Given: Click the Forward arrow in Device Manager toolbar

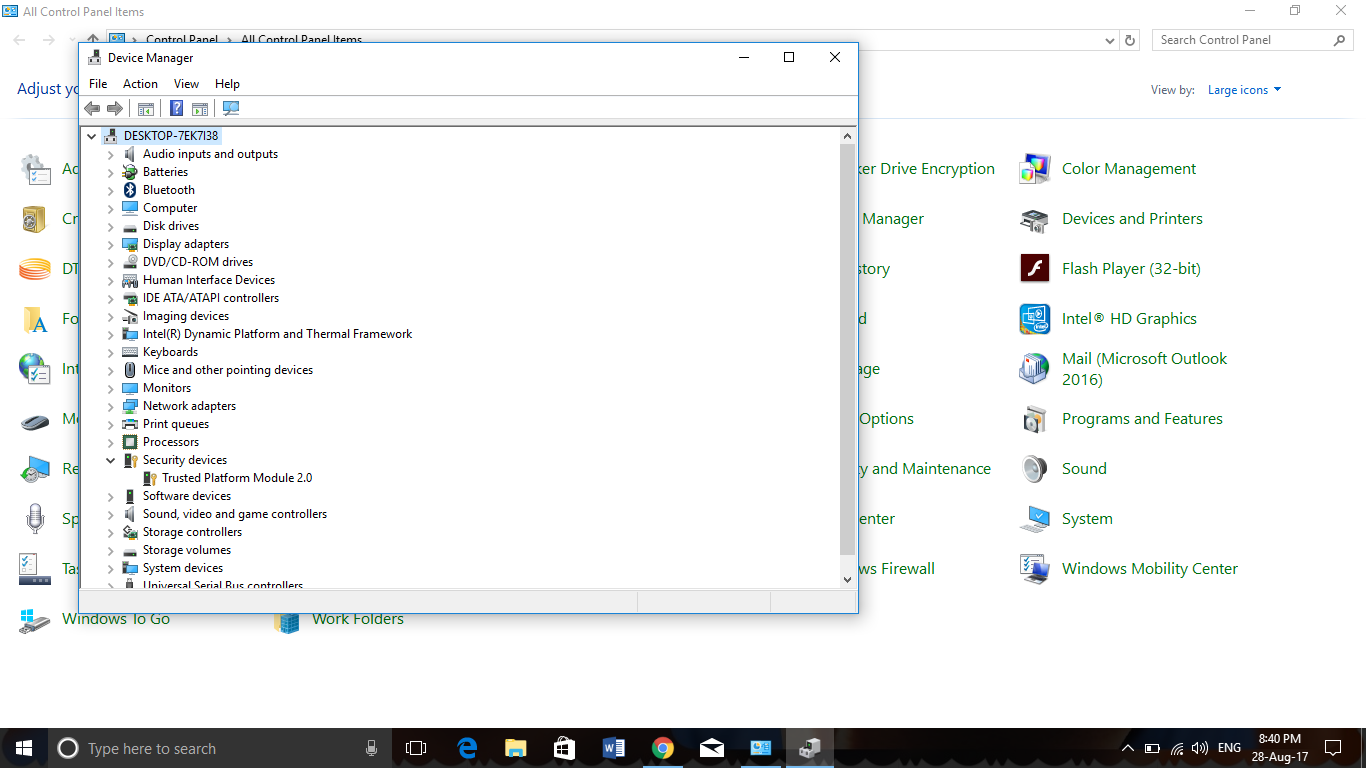Looking at the screenshot, I should (115, 108).
